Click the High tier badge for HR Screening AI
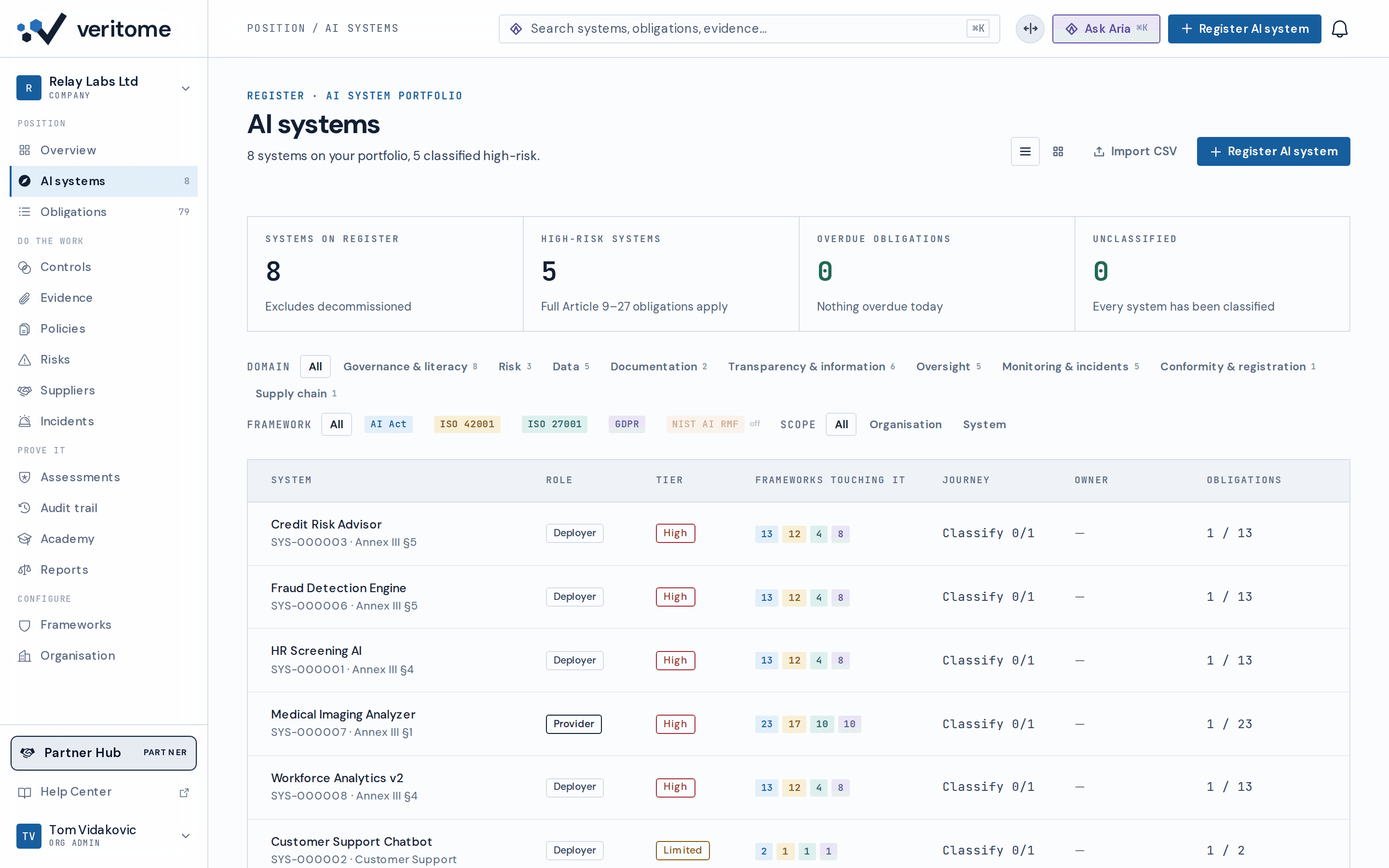The width and height of the screenshot is (1389, 868). coord(675,660)
